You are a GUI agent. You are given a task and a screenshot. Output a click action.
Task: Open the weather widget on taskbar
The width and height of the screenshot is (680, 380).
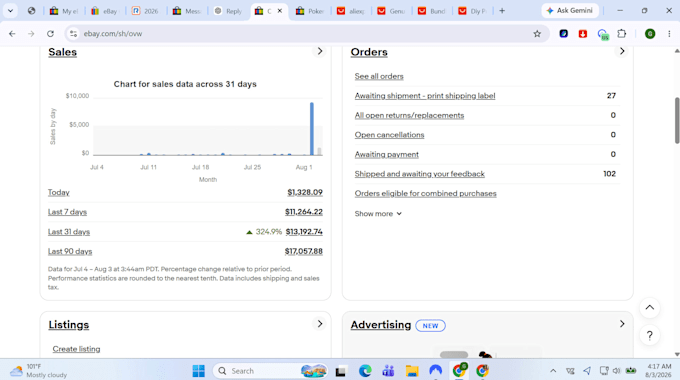coord(38,371)
